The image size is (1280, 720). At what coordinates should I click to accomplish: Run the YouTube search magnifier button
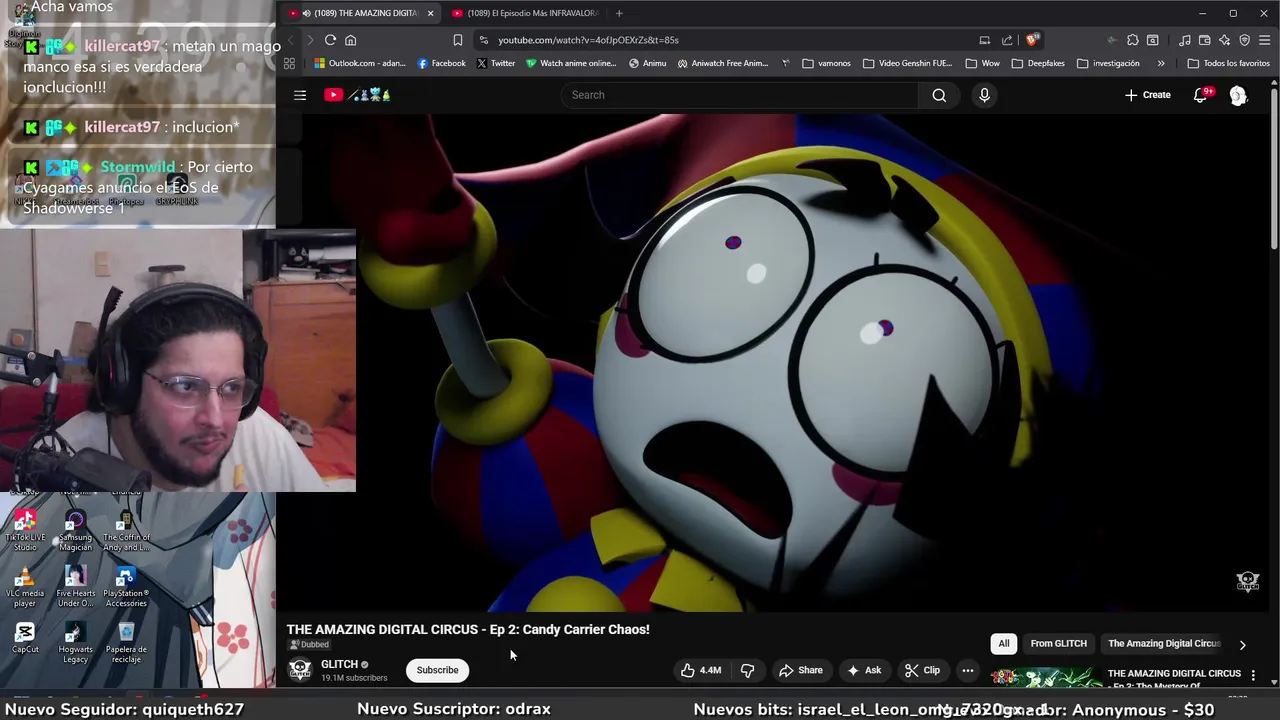(x=939, y=95)
